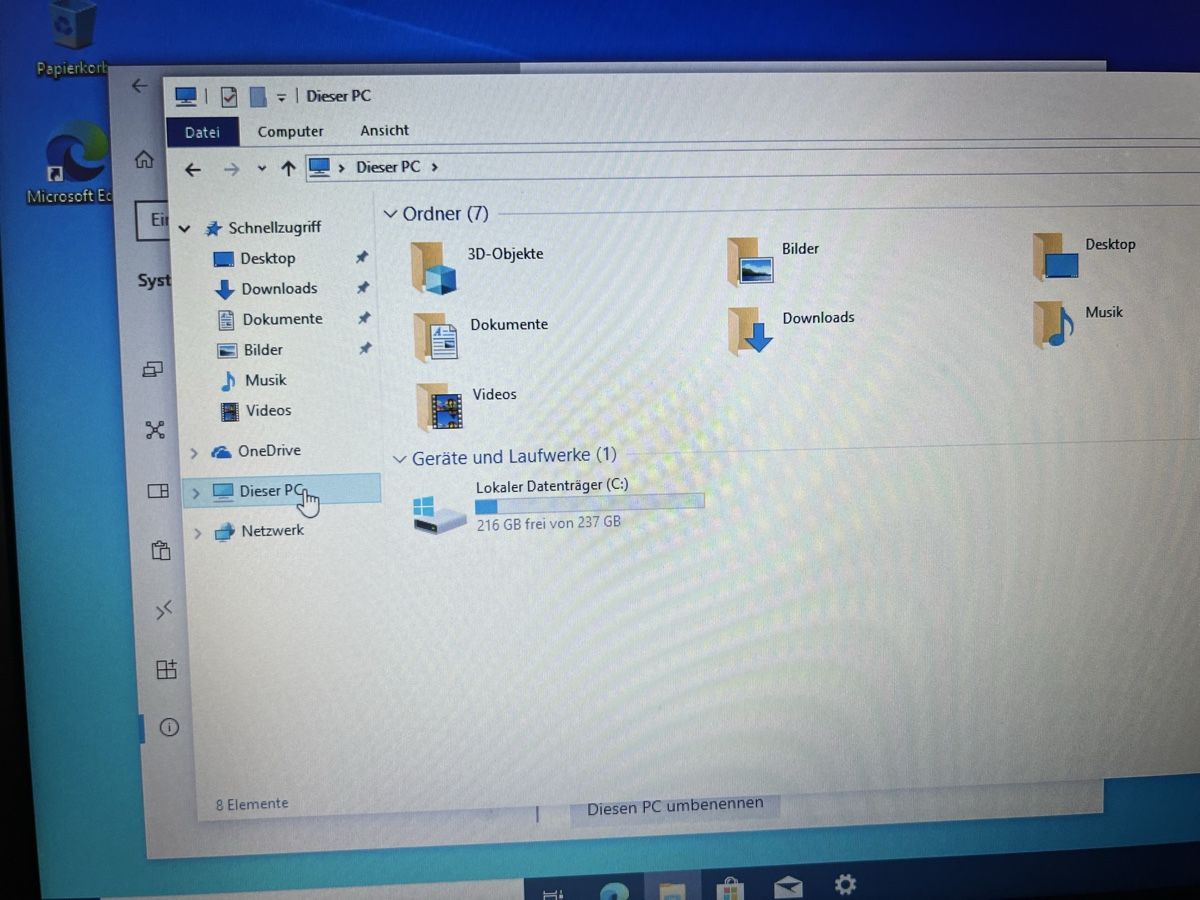
Task: Open the quick access toolbar customize dropdown
Action: pyautogui.click(x=282, y=97)
